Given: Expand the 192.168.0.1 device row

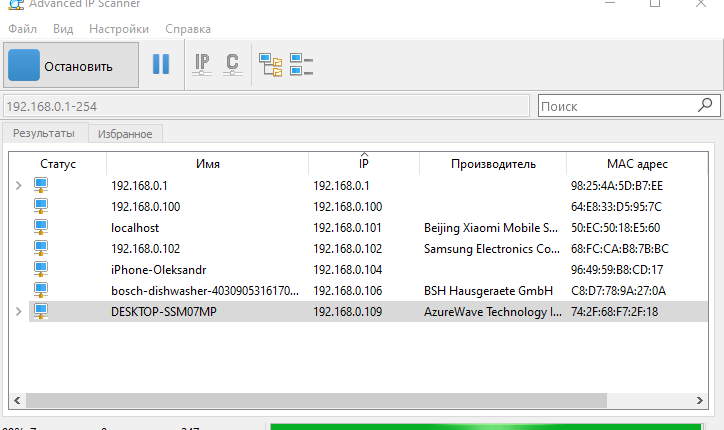Looking at the screenshot, I should [18, 186].
